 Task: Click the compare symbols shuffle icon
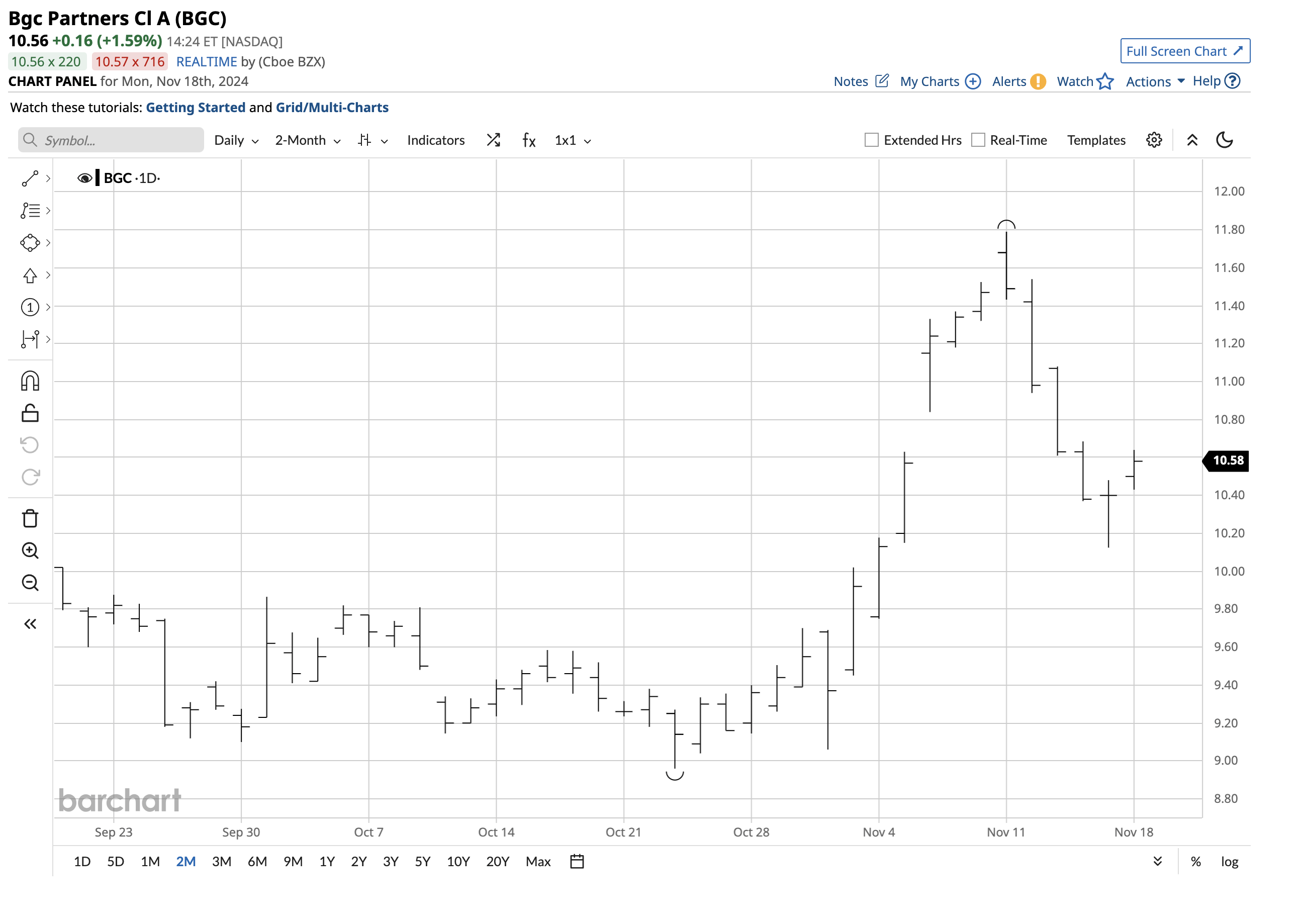pos(493,140)
